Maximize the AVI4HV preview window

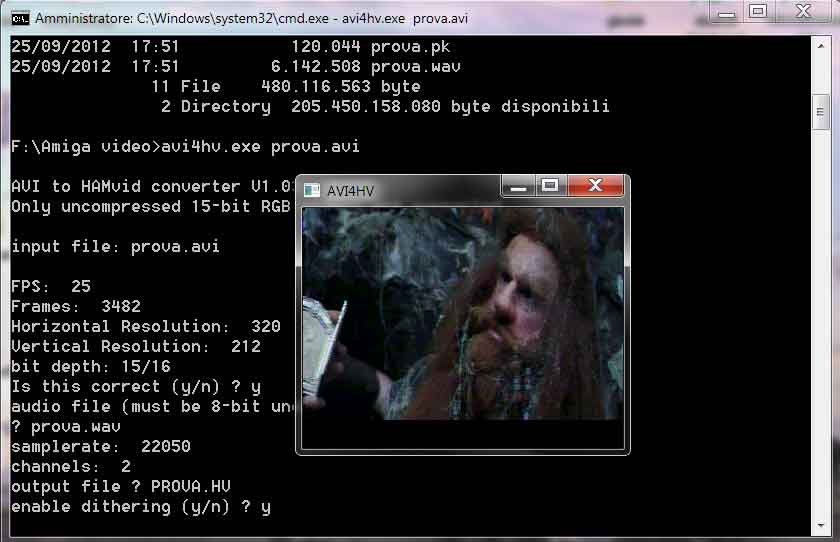[x=550, y=186]
